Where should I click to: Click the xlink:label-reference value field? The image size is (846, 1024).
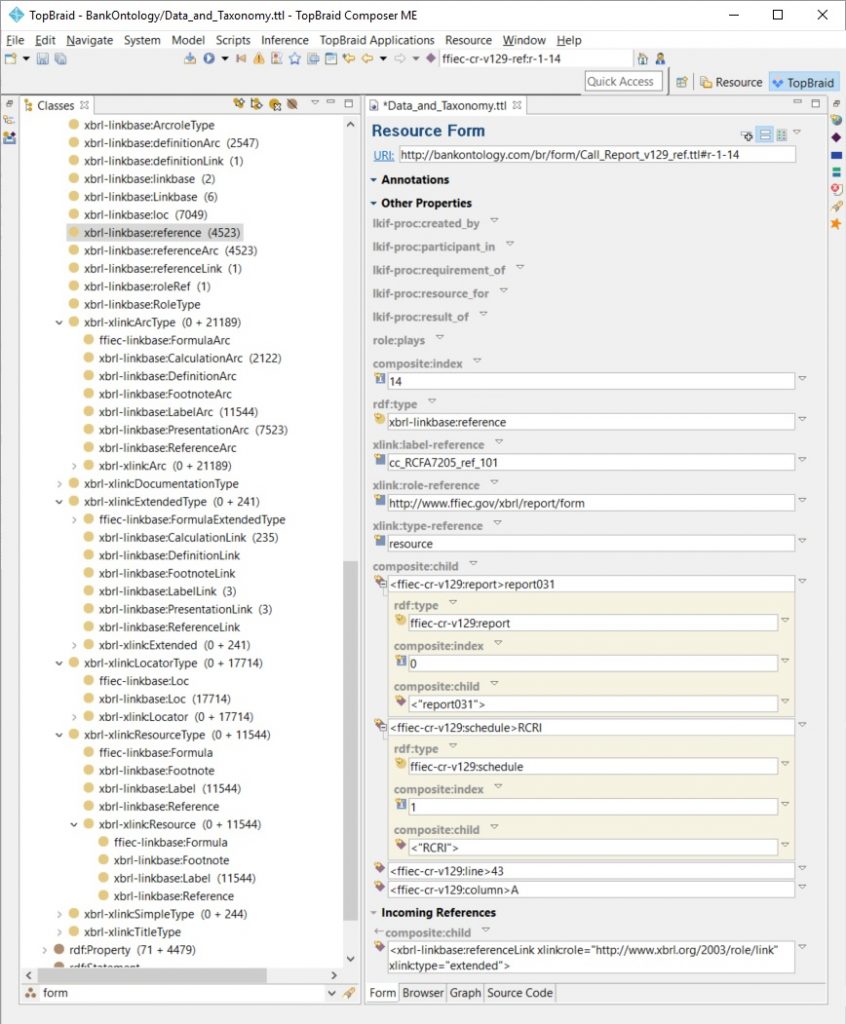point(591,462)
